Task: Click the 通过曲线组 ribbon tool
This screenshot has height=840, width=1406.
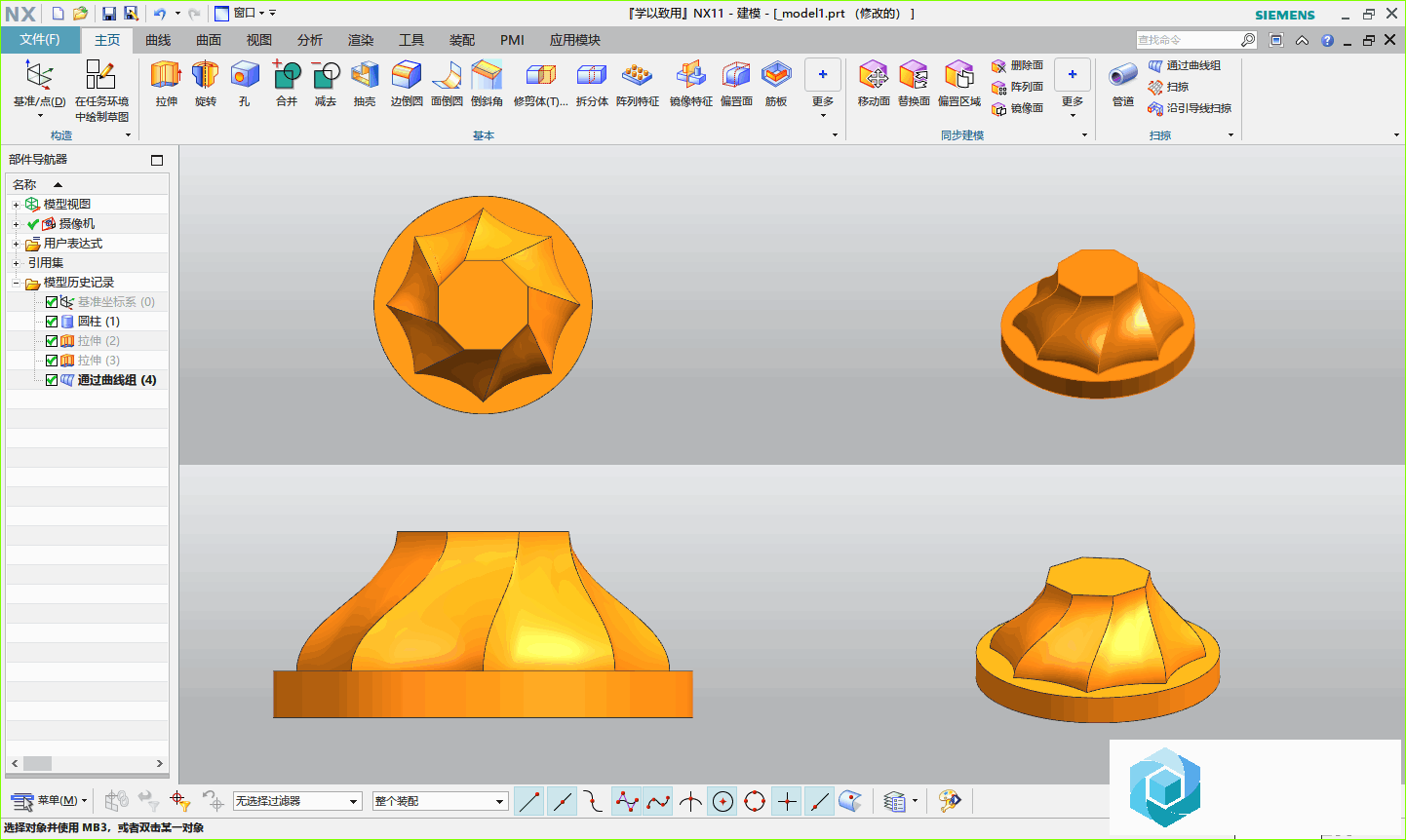Action: click(1185, 65)
